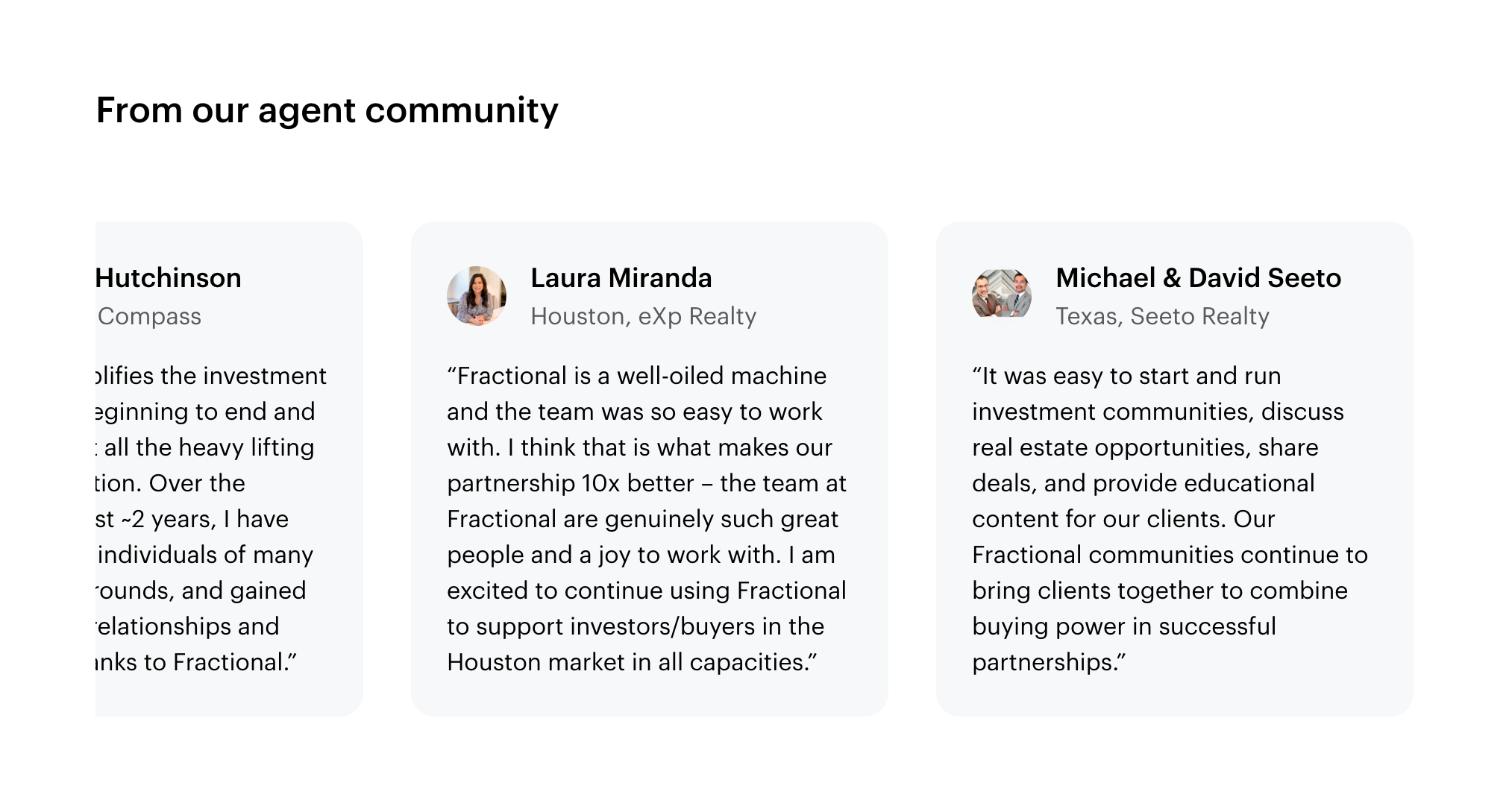The image size is (1509, 812).
Task: Click the "Fractional is a well-oiled machine" line
Action: tap(636, 376)
